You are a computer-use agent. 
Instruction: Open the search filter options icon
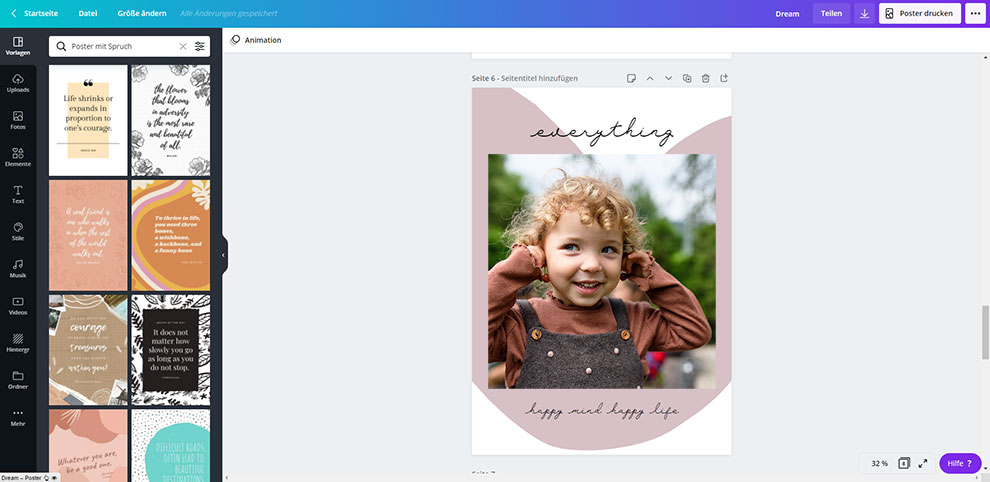point(200,46)
